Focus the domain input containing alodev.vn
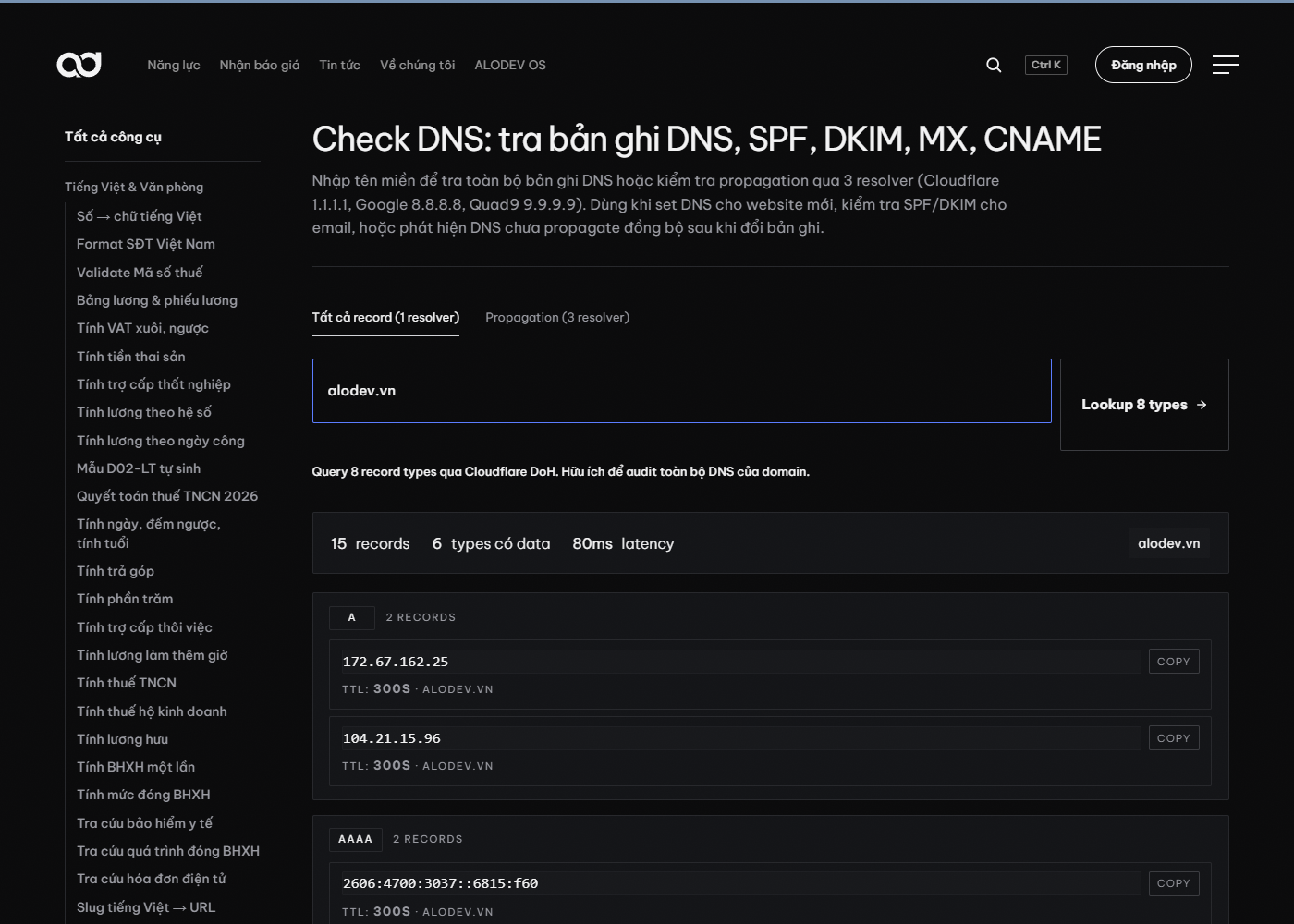The image size is (1294, 924). pyautogui.click(x=682, y=391)
